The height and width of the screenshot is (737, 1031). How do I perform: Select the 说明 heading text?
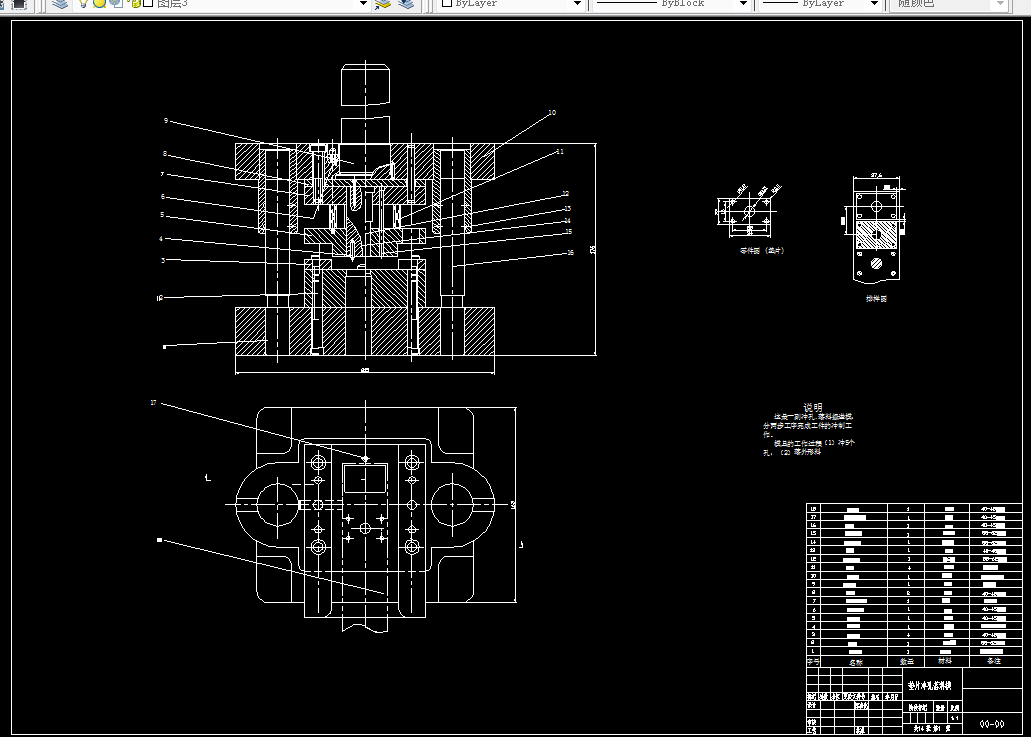click(813, 408)
